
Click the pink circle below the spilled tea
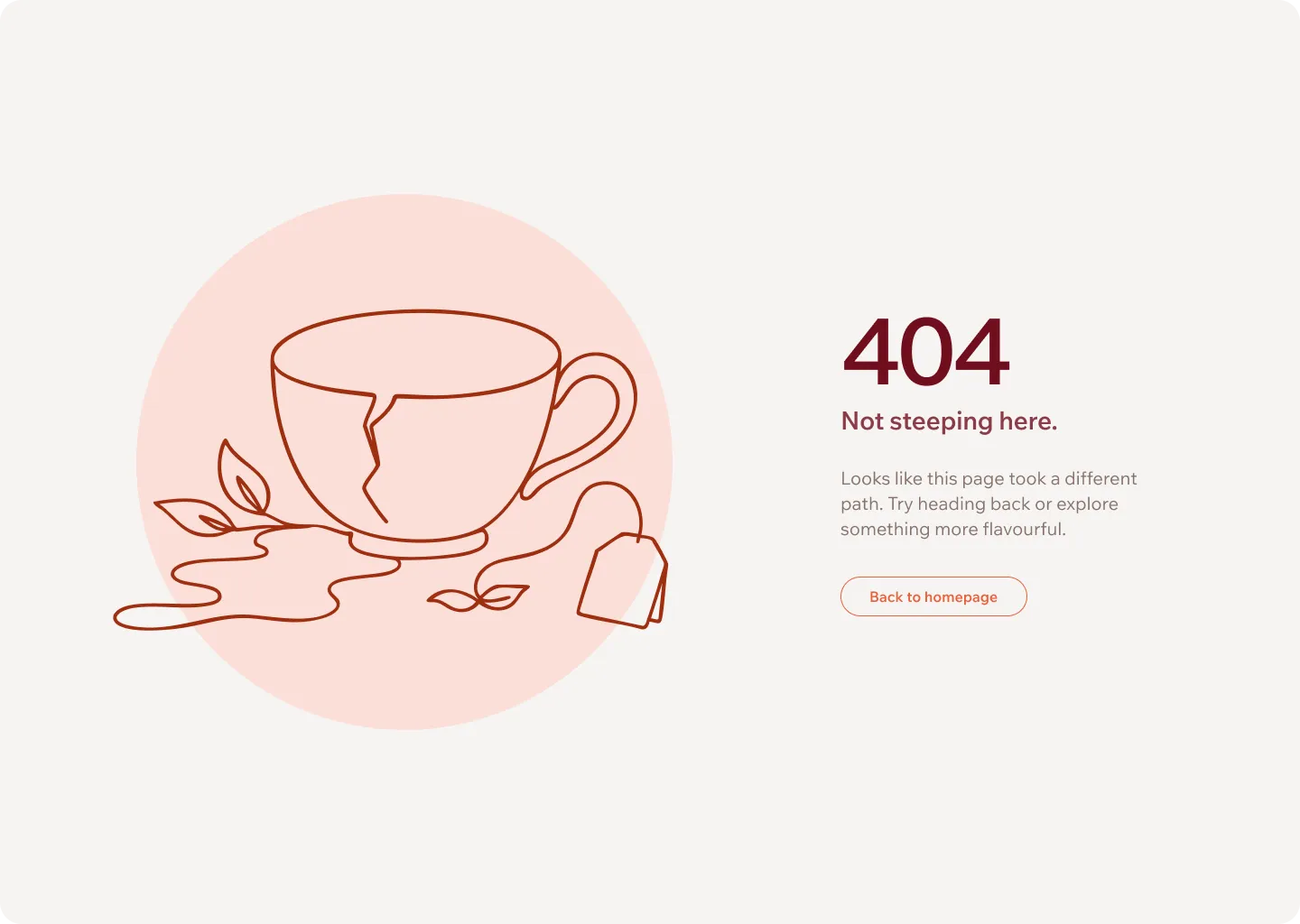click(x=406, y=677)
